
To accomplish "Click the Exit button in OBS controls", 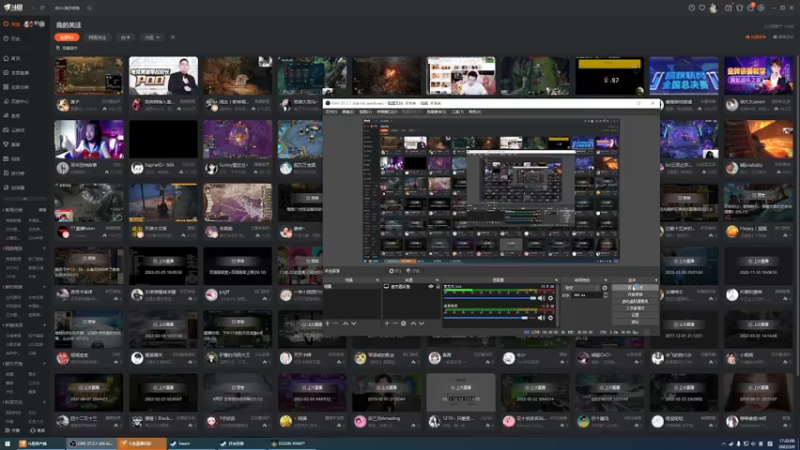I will click(635, 322).
